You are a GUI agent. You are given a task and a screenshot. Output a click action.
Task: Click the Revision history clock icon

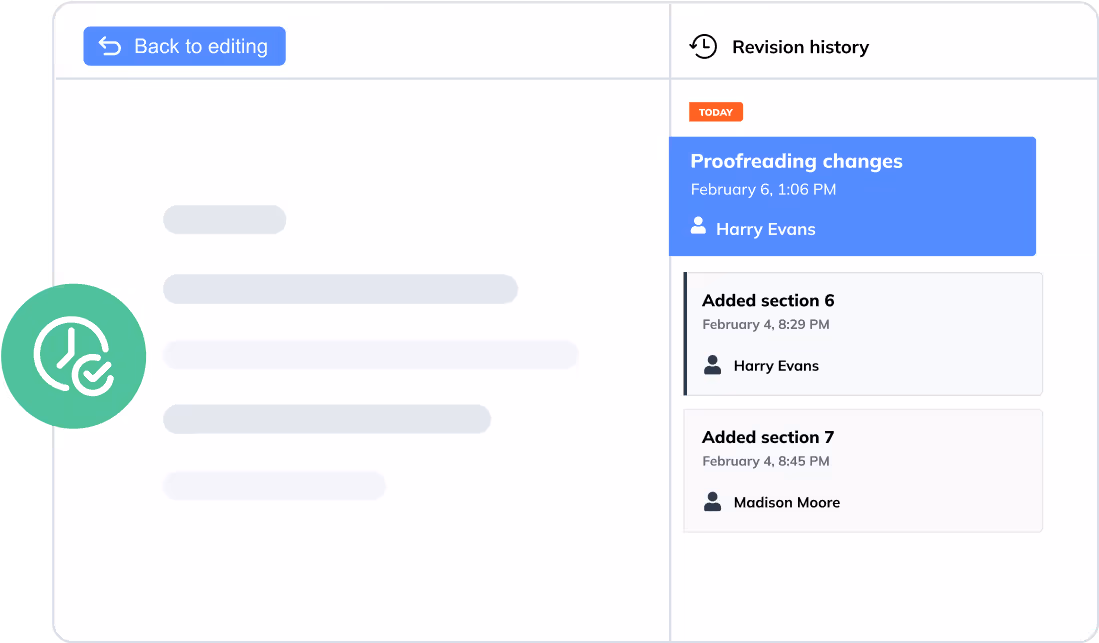coord(703,46)
